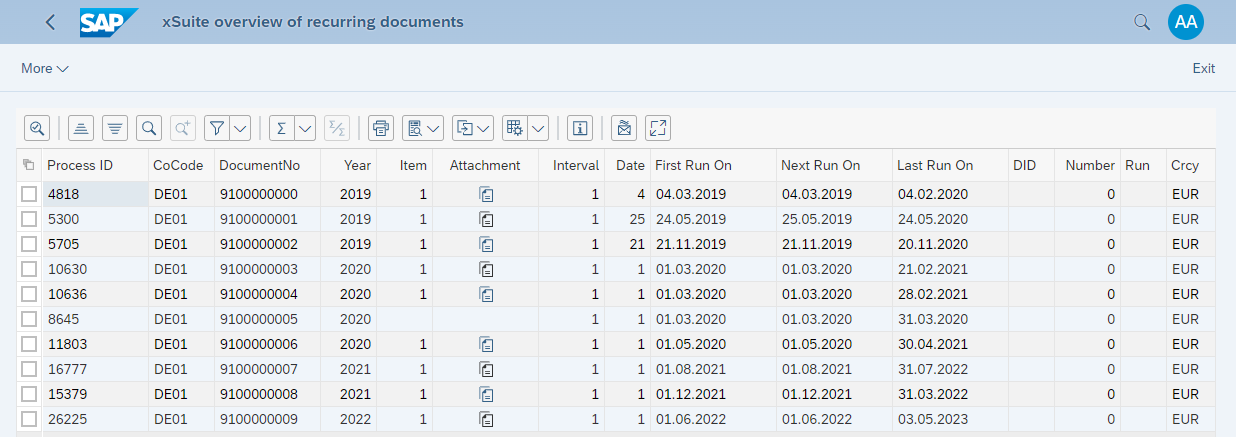Open the More menu
The image size is (1236, 437).
45,68
